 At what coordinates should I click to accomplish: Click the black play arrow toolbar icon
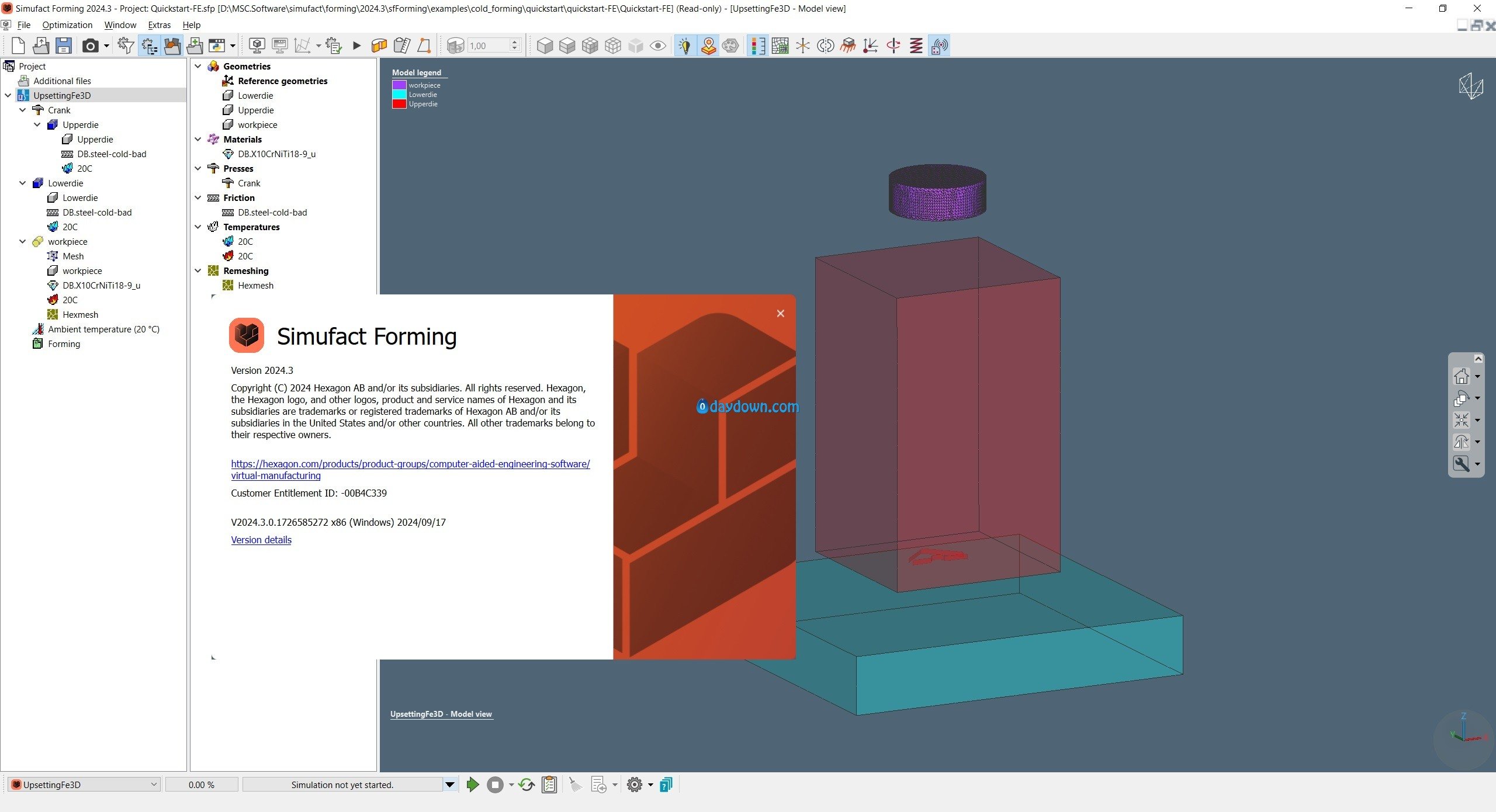click(356, 46)
